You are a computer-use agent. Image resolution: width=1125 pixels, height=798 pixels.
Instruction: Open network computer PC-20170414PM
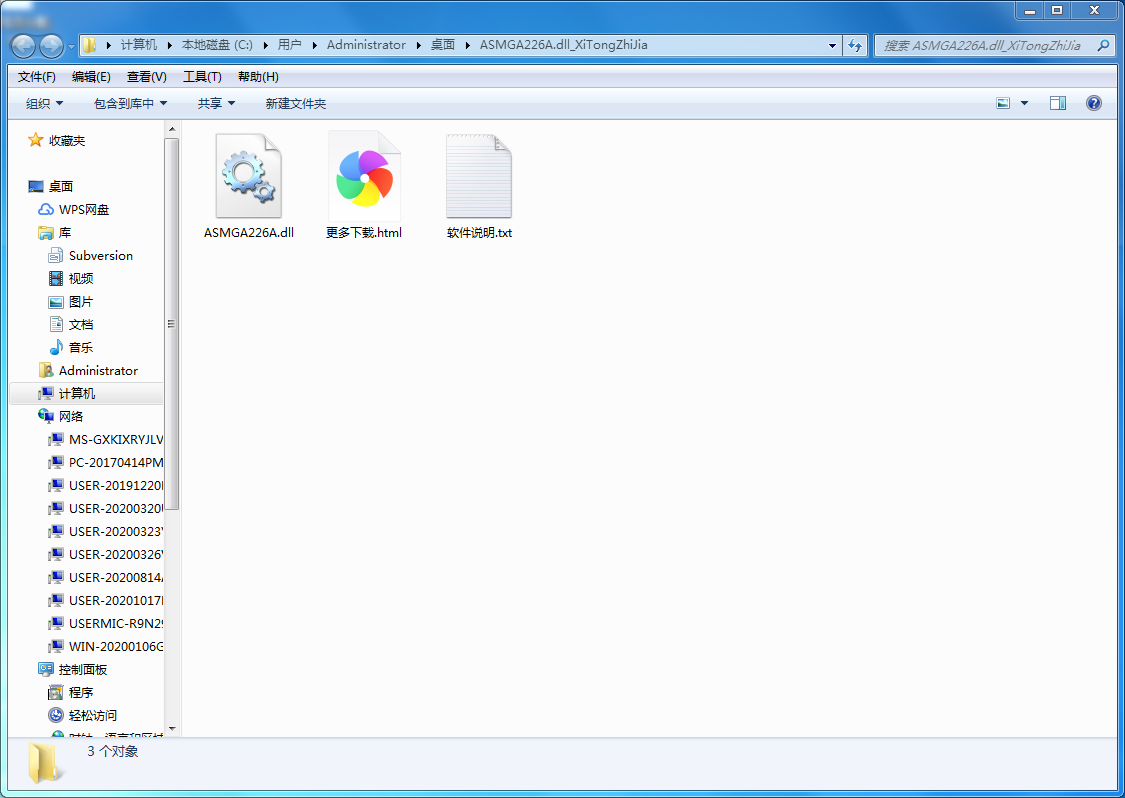pos(116,462)
